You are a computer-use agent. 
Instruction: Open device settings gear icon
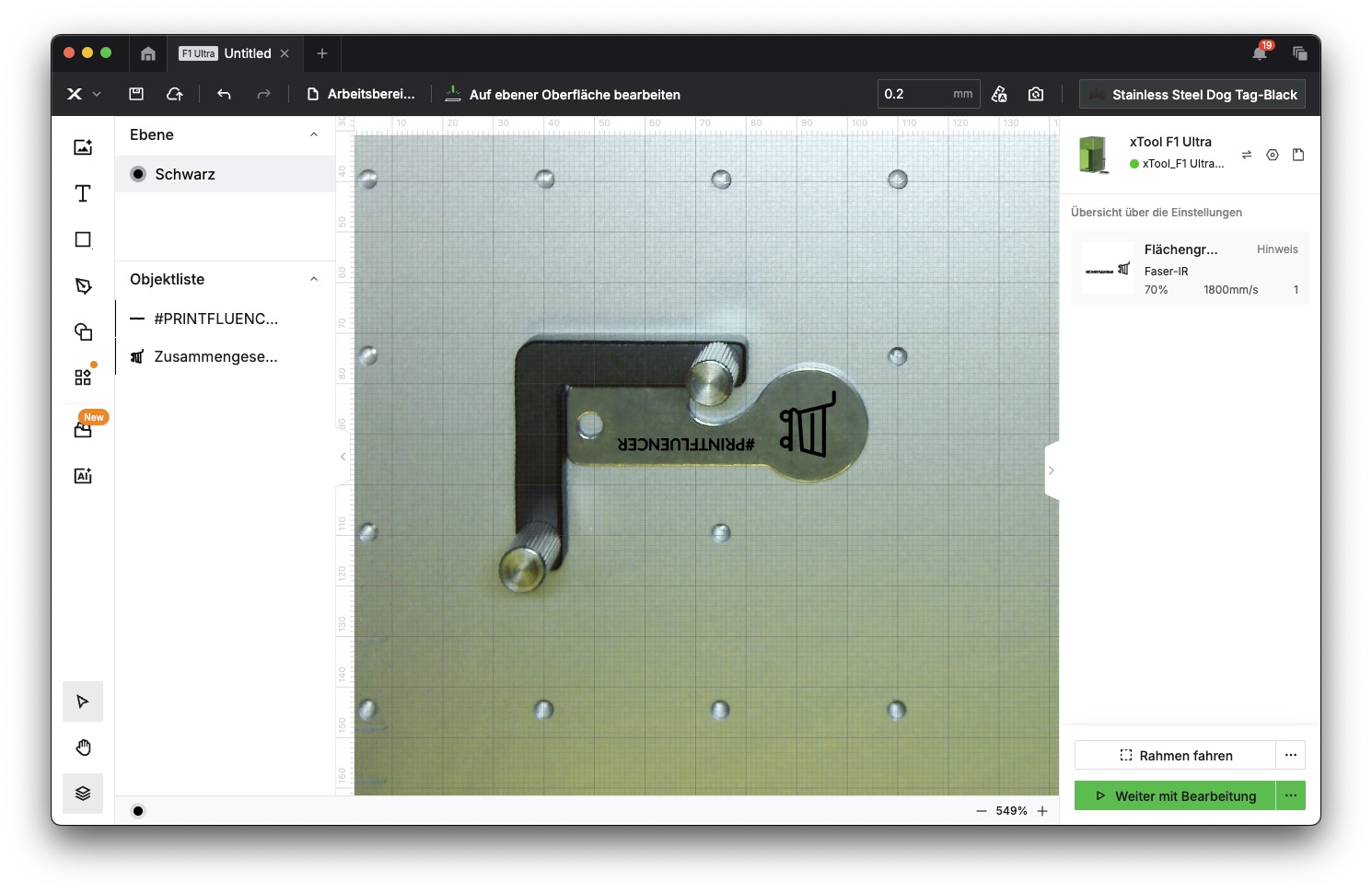(x=1273, y=155)
